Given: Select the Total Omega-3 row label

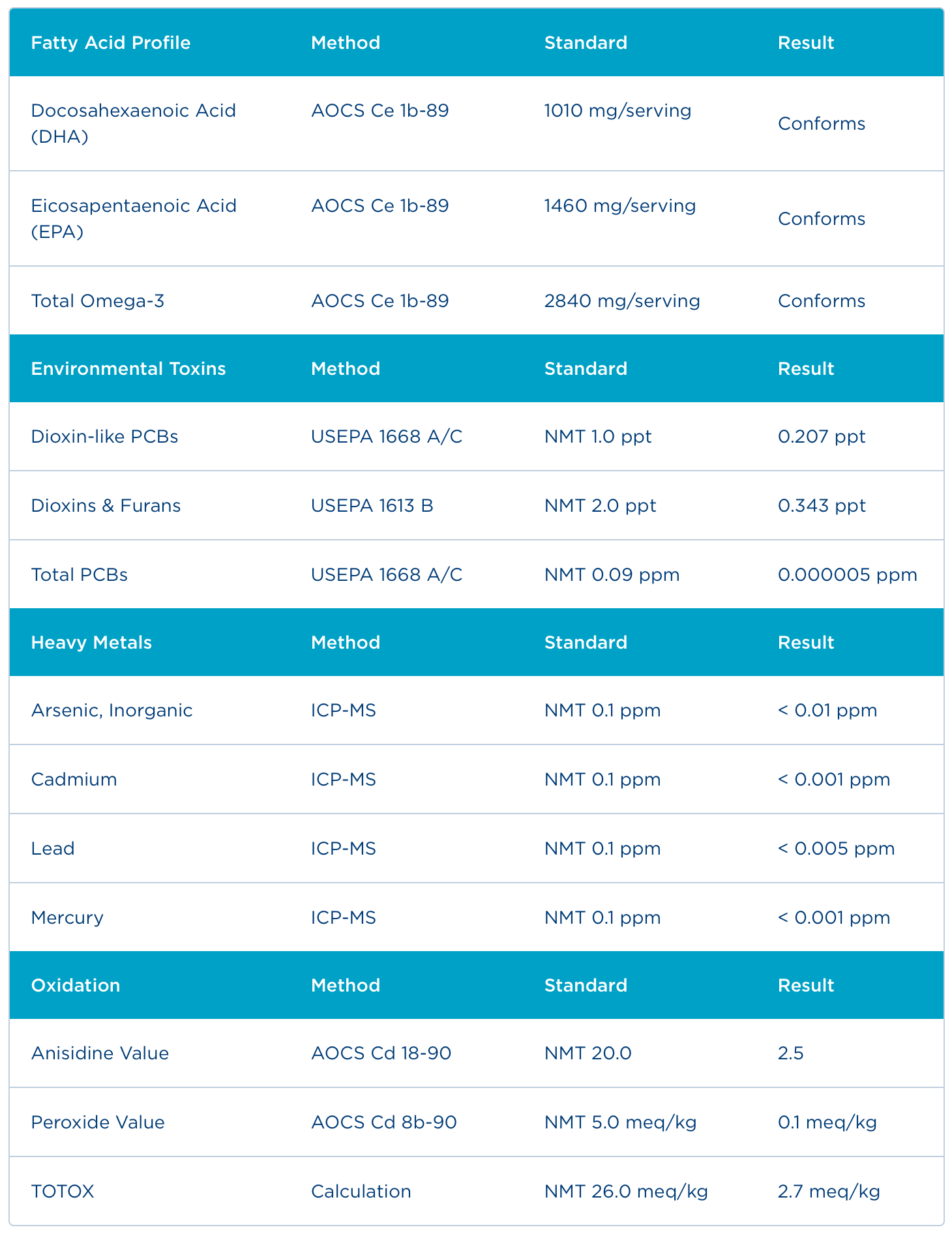Looking at the screenshot, I should (x=98, y=301).
